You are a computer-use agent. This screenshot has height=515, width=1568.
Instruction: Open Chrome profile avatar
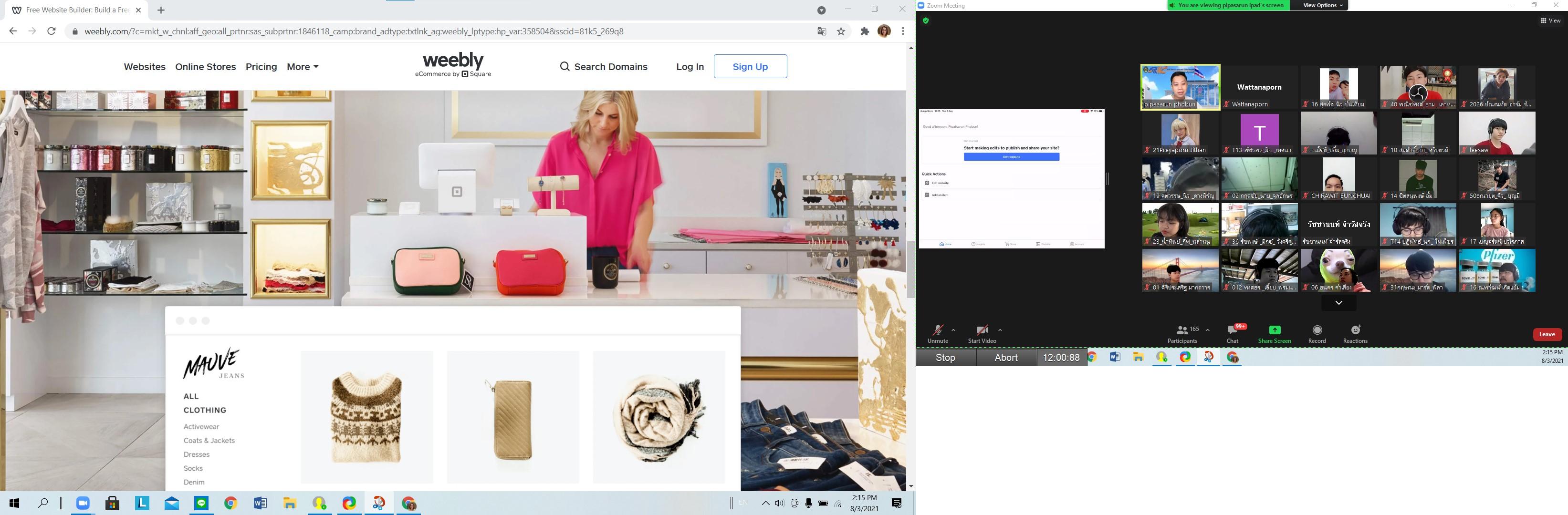coord(884,31)
